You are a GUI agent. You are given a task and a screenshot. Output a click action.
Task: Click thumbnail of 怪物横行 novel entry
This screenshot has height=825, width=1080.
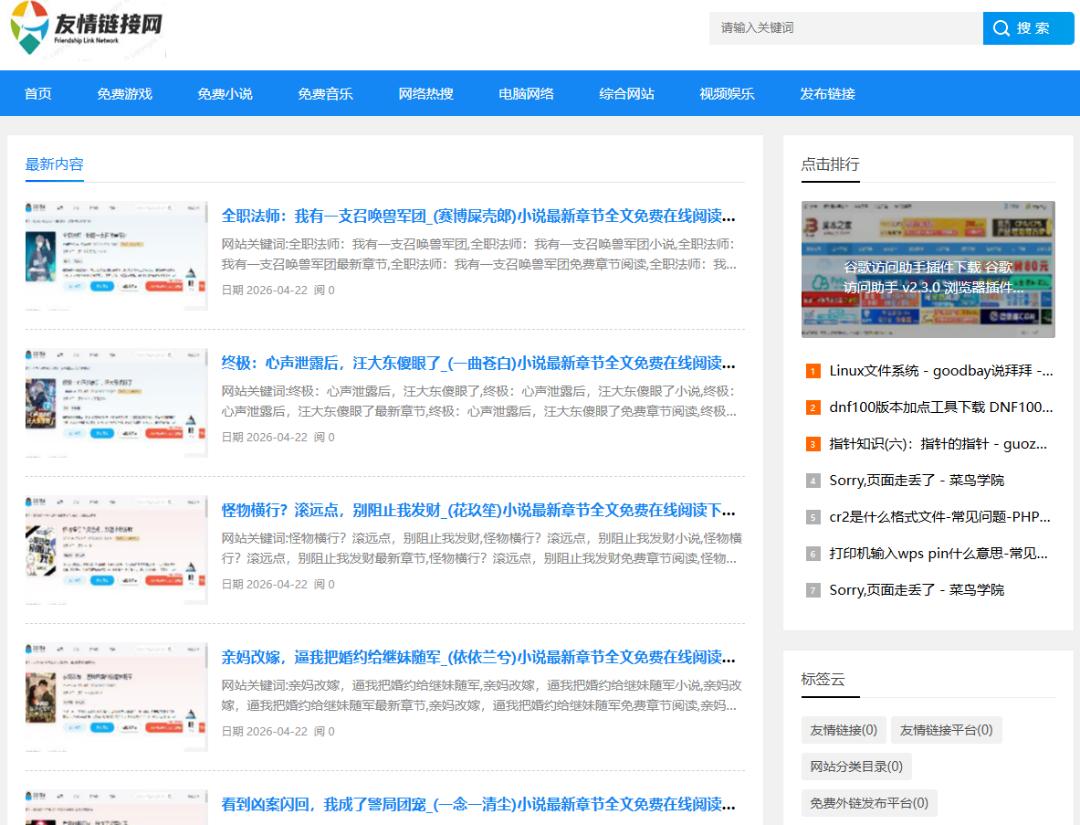pyautogui.click(x=116, y=549)
